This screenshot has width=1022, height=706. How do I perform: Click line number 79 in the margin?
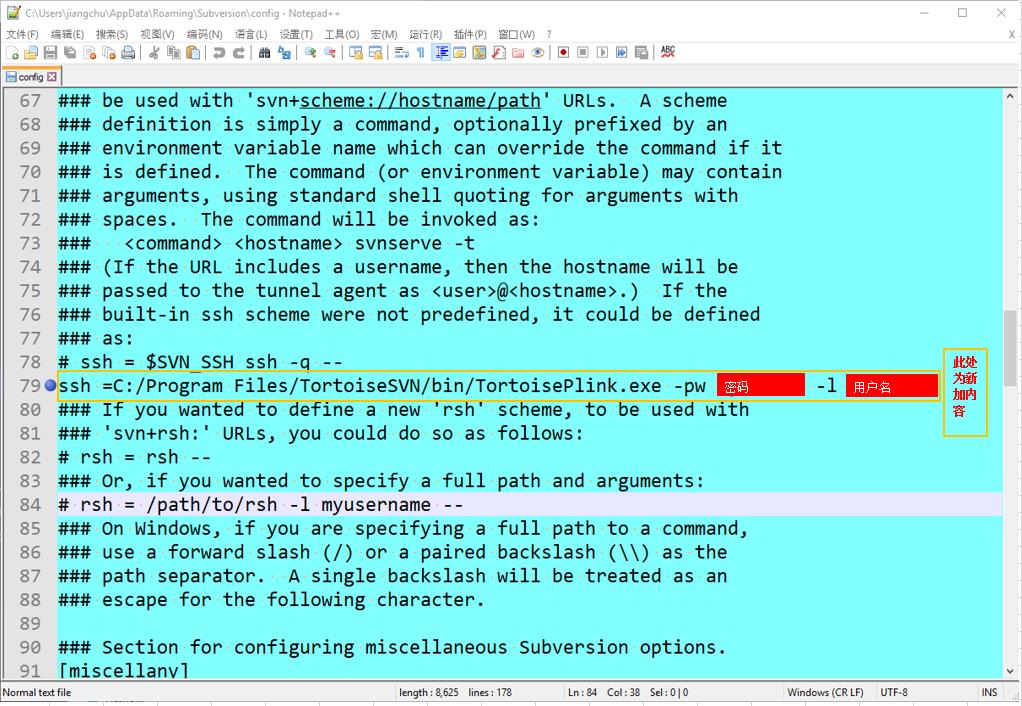pos(30,385)
